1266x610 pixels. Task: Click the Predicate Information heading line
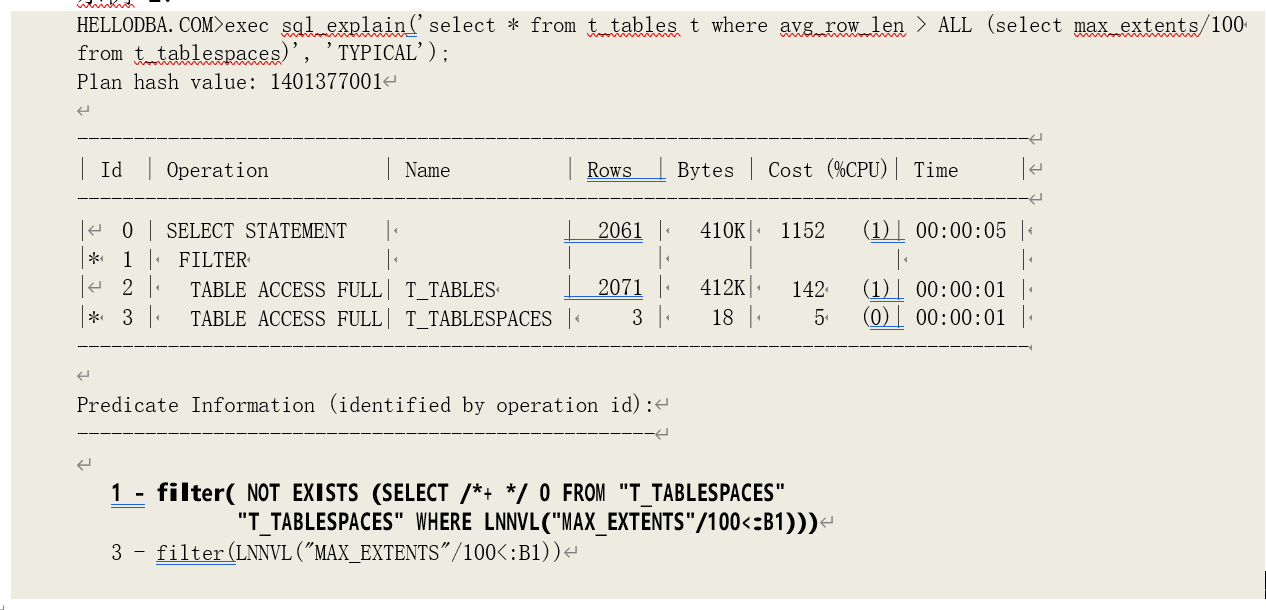365,405
